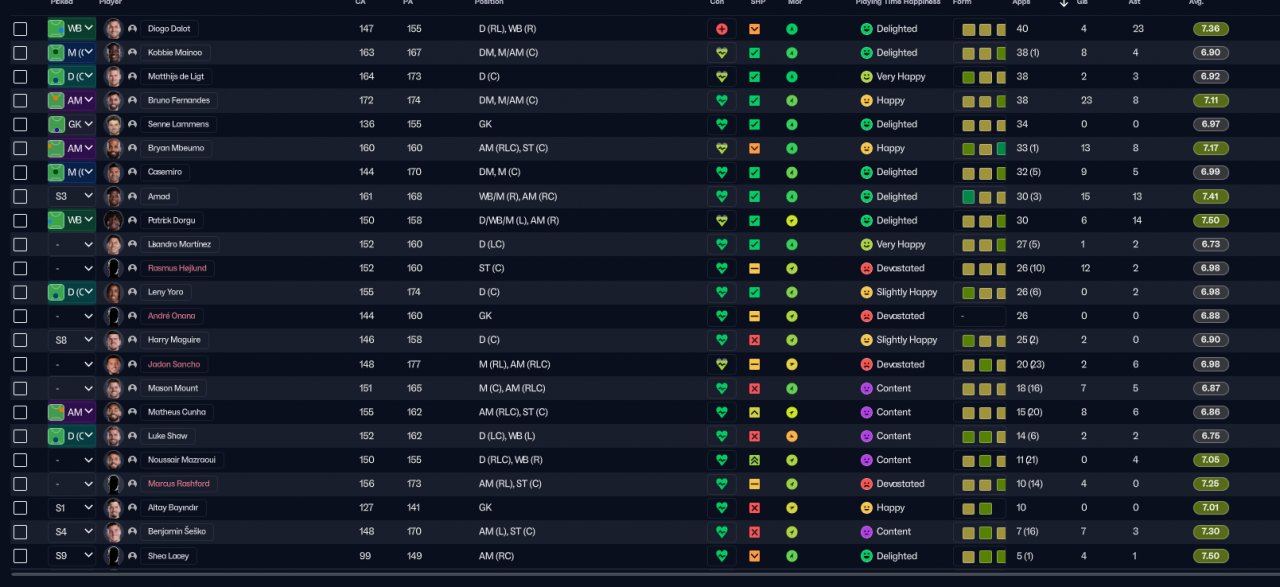
Task: Click Matthijs de Ligt's green sharpness tick icon
Action: (x=755, y=77)
